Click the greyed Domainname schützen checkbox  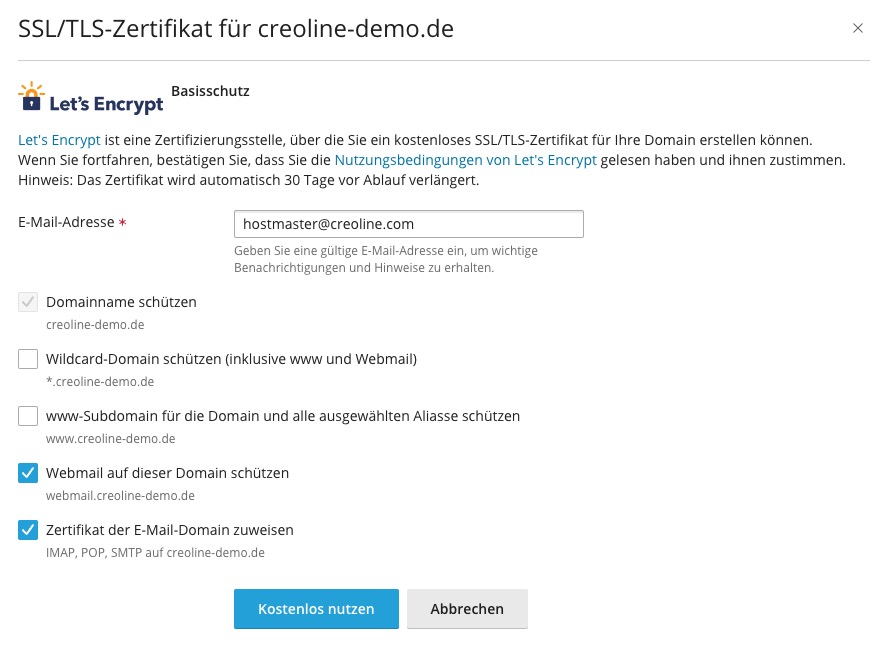[x=28, y=302]
